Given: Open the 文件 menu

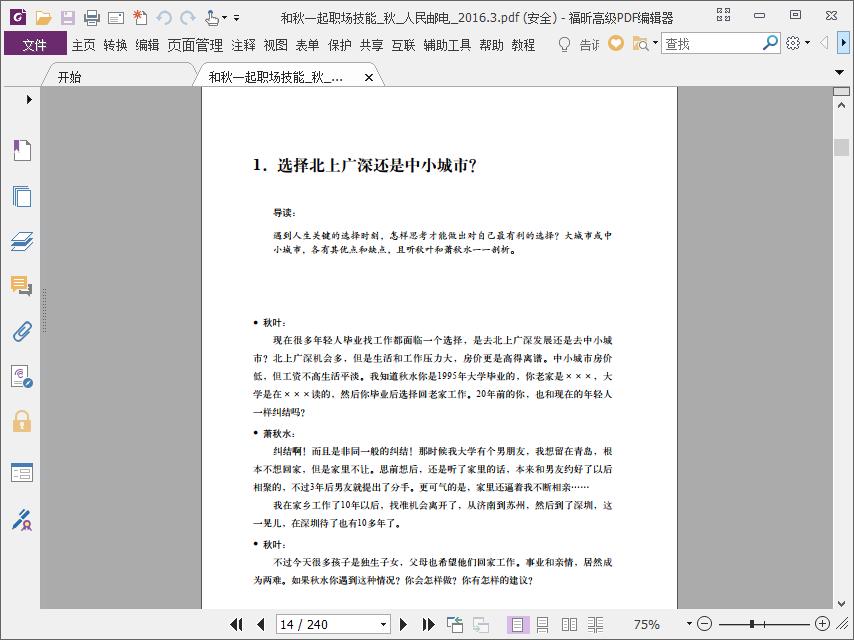Looking at the screenshot, I should pos(35,45).
